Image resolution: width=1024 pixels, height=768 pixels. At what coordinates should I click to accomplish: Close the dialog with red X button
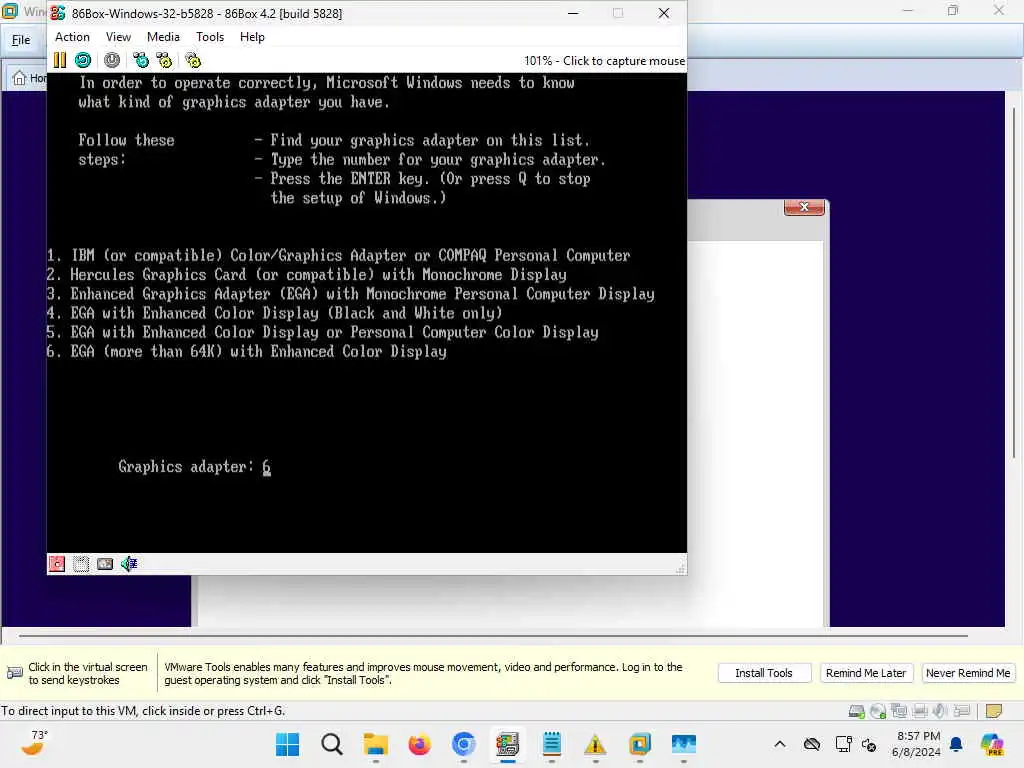804,207
